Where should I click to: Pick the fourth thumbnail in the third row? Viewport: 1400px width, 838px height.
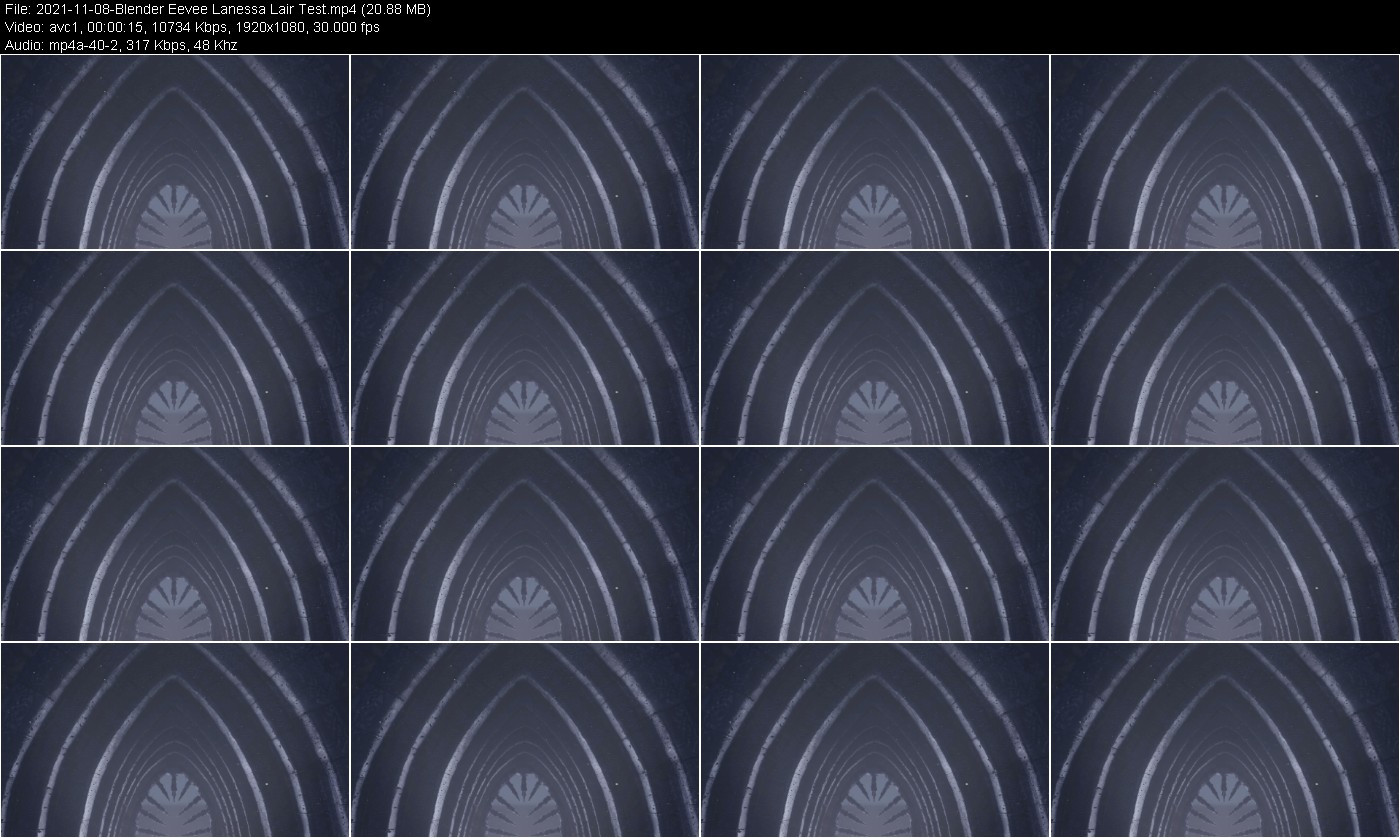tap(1225, 543)
